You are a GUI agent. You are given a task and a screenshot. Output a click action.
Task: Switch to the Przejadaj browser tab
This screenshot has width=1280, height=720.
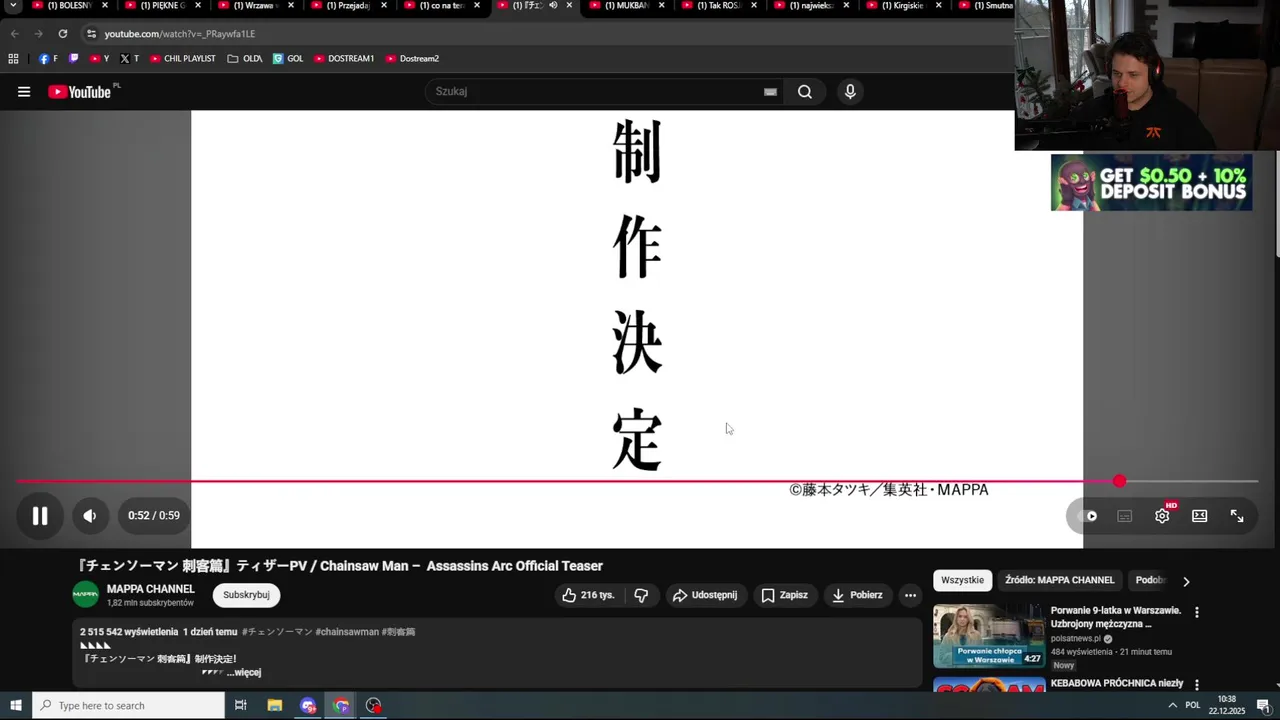point(348,6)
